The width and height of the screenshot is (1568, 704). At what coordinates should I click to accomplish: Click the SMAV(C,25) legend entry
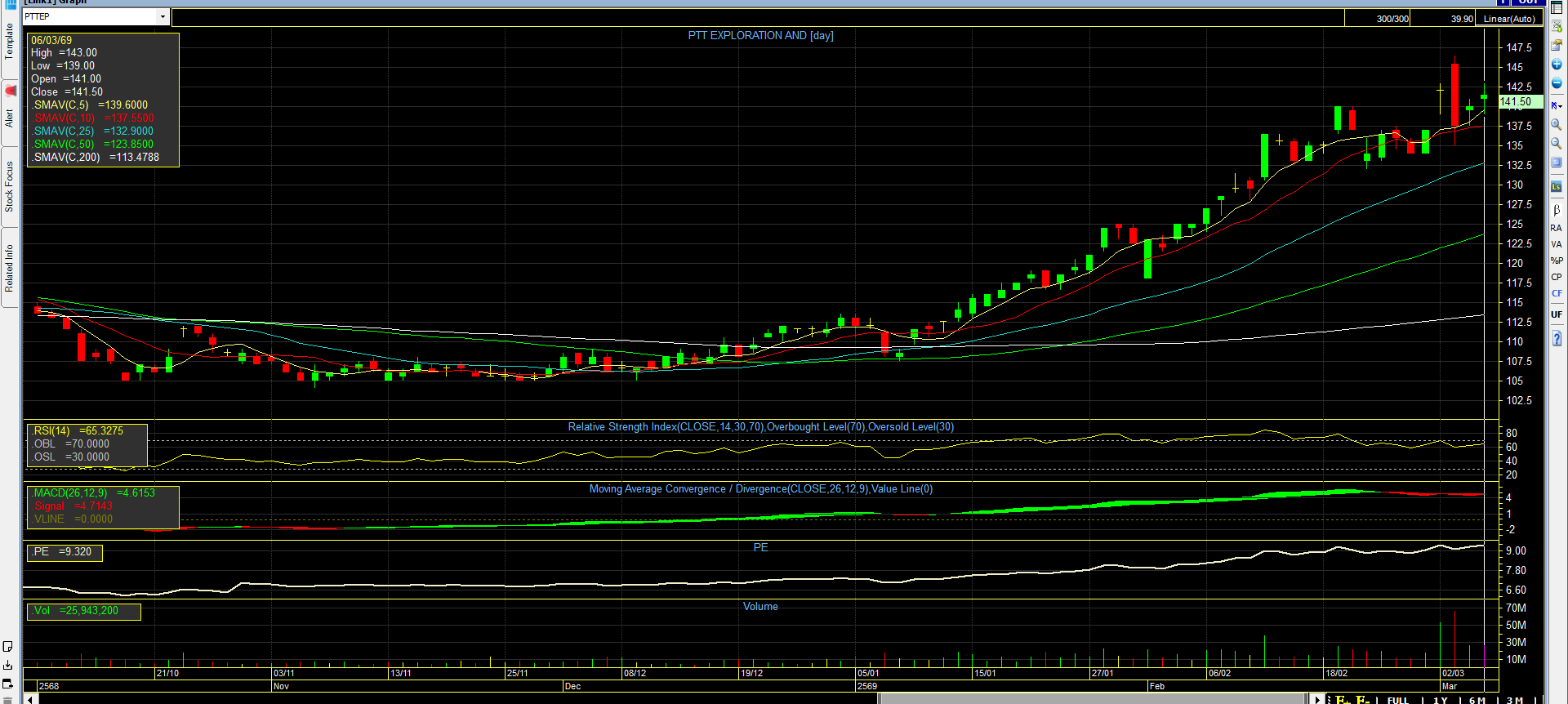coord(92,131)
